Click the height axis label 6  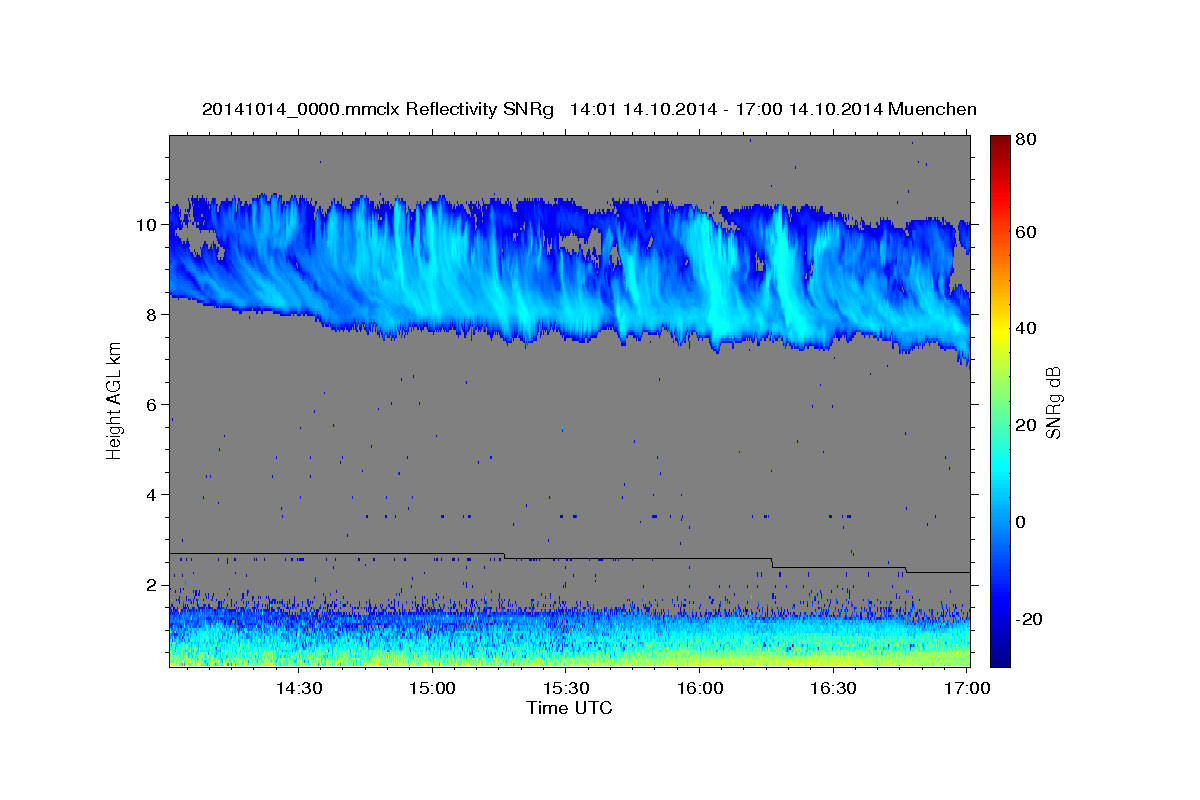click(151, 405)
